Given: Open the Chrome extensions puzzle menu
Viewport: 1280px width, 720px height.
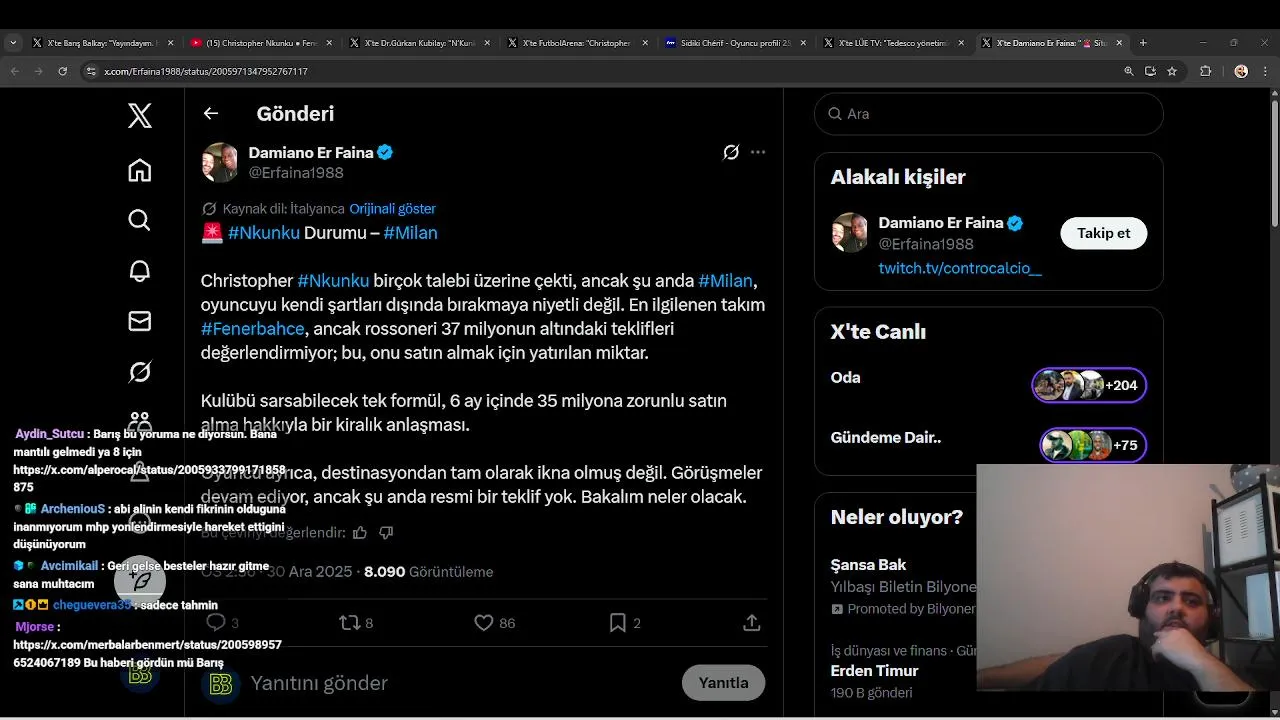Looking at the screenshot, I should click(1205, 71).
